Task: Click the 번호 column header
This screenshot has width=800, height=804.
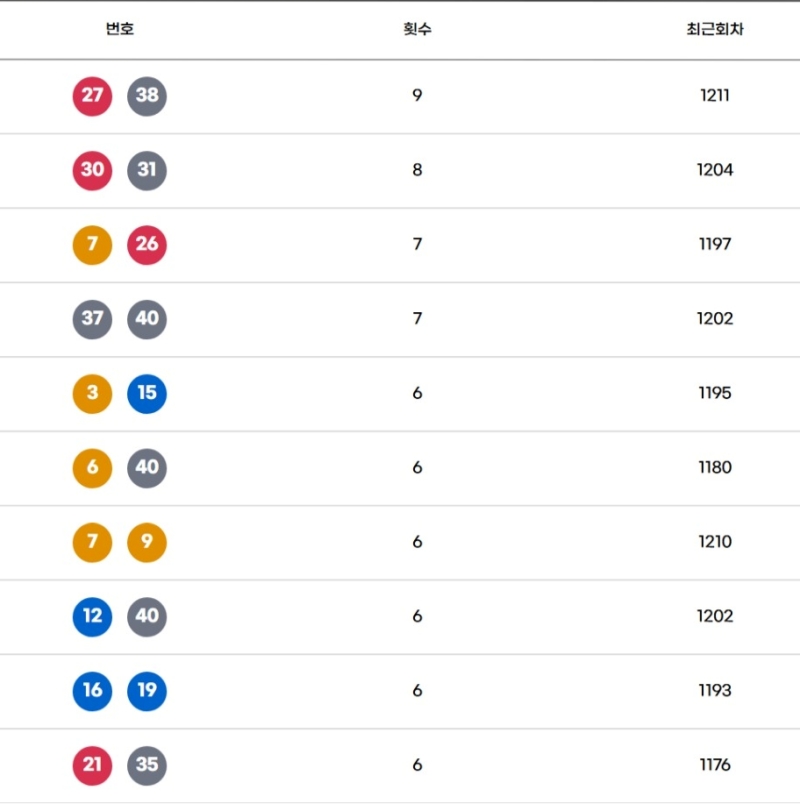Action: pyautogui.click(x=120, y=29)
